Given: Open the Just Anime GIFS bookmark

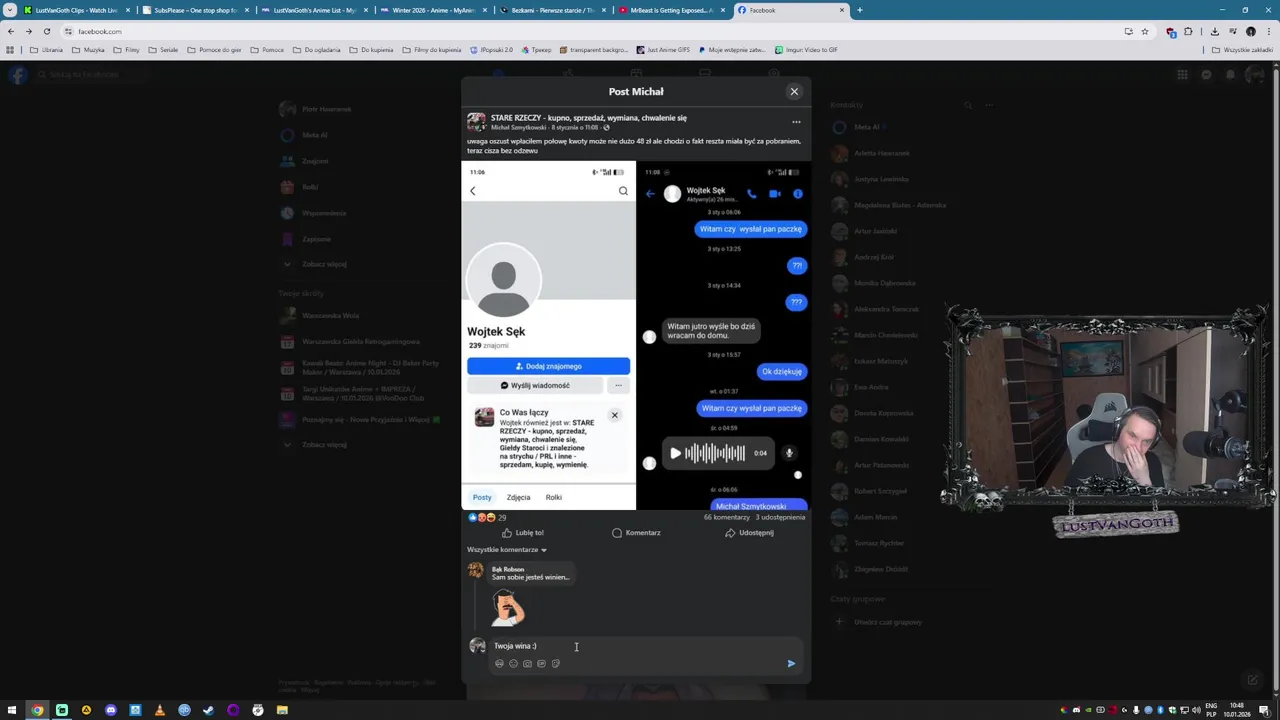Looking at the screenshot, I should click(x=663, y=49).
